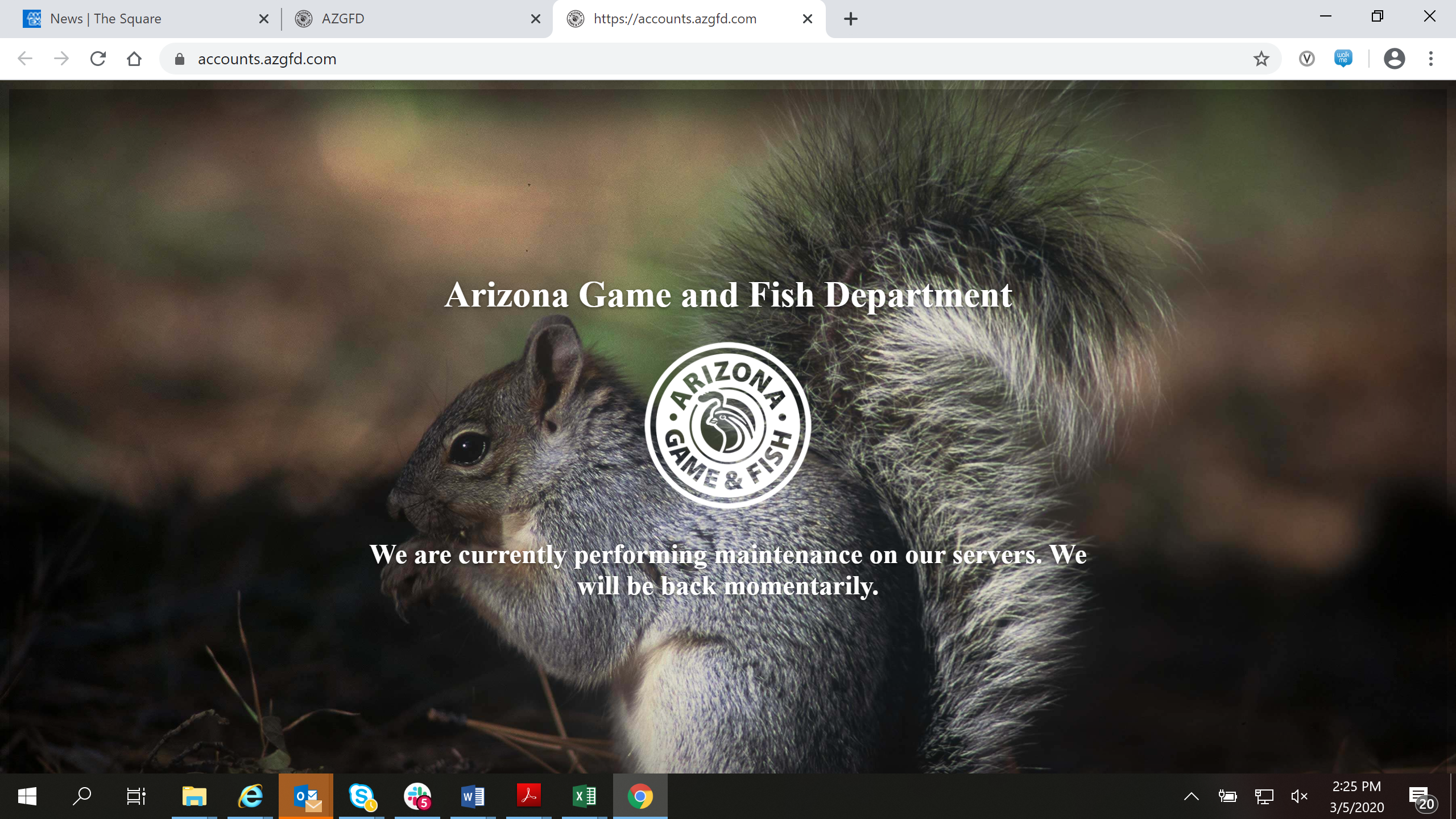The image size is (1456, 819).
Task: Unmute the speaker volume icon
Action: (x=1300, y=796)
